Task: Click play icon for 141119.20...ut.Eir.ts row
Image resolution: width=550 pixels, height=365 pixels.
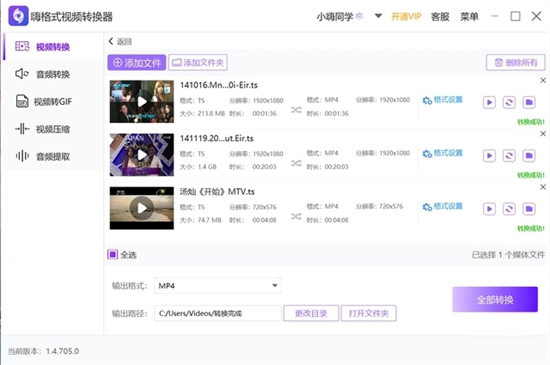Action: [489, 156]
